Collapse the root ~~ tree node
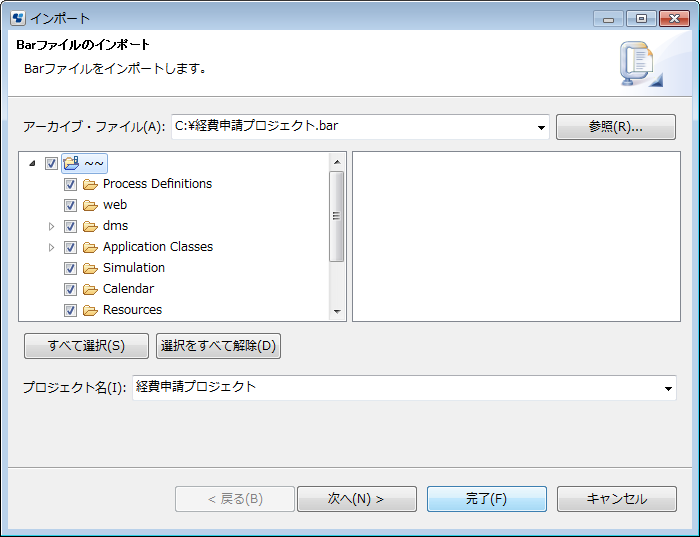 (32, 163)
